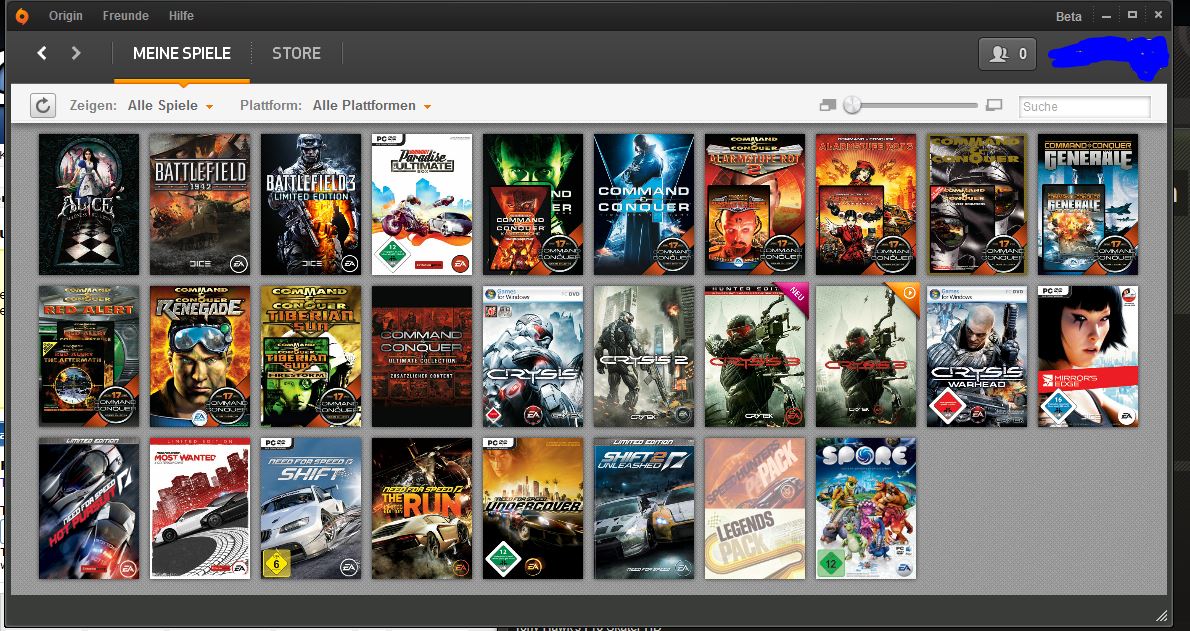
Task: Open Need for Speed The Run
Action: tap(422, 508)
